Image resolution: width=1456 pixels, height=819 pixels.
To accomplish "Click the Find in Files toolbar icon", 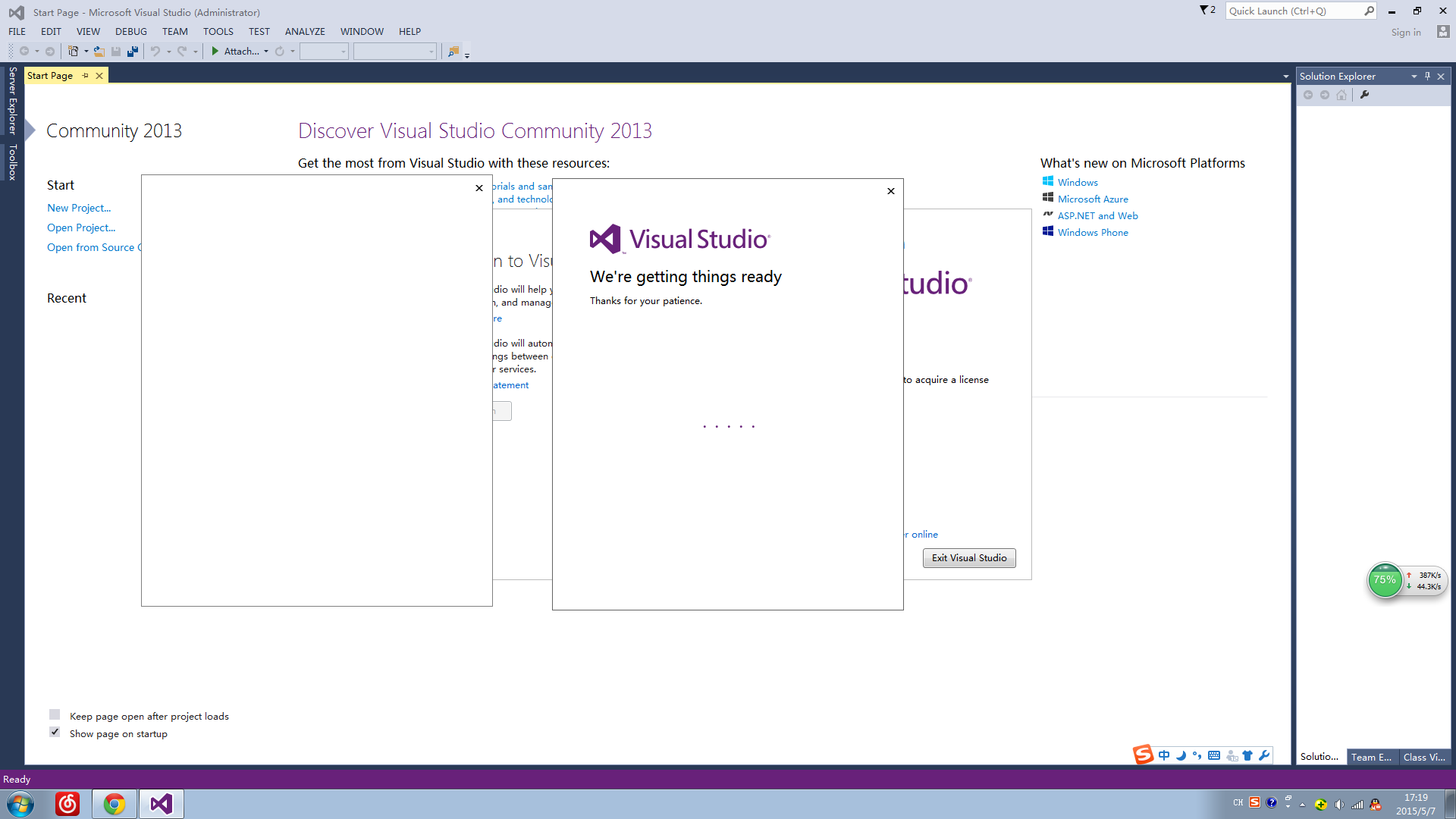I will [x=453, y=52].
